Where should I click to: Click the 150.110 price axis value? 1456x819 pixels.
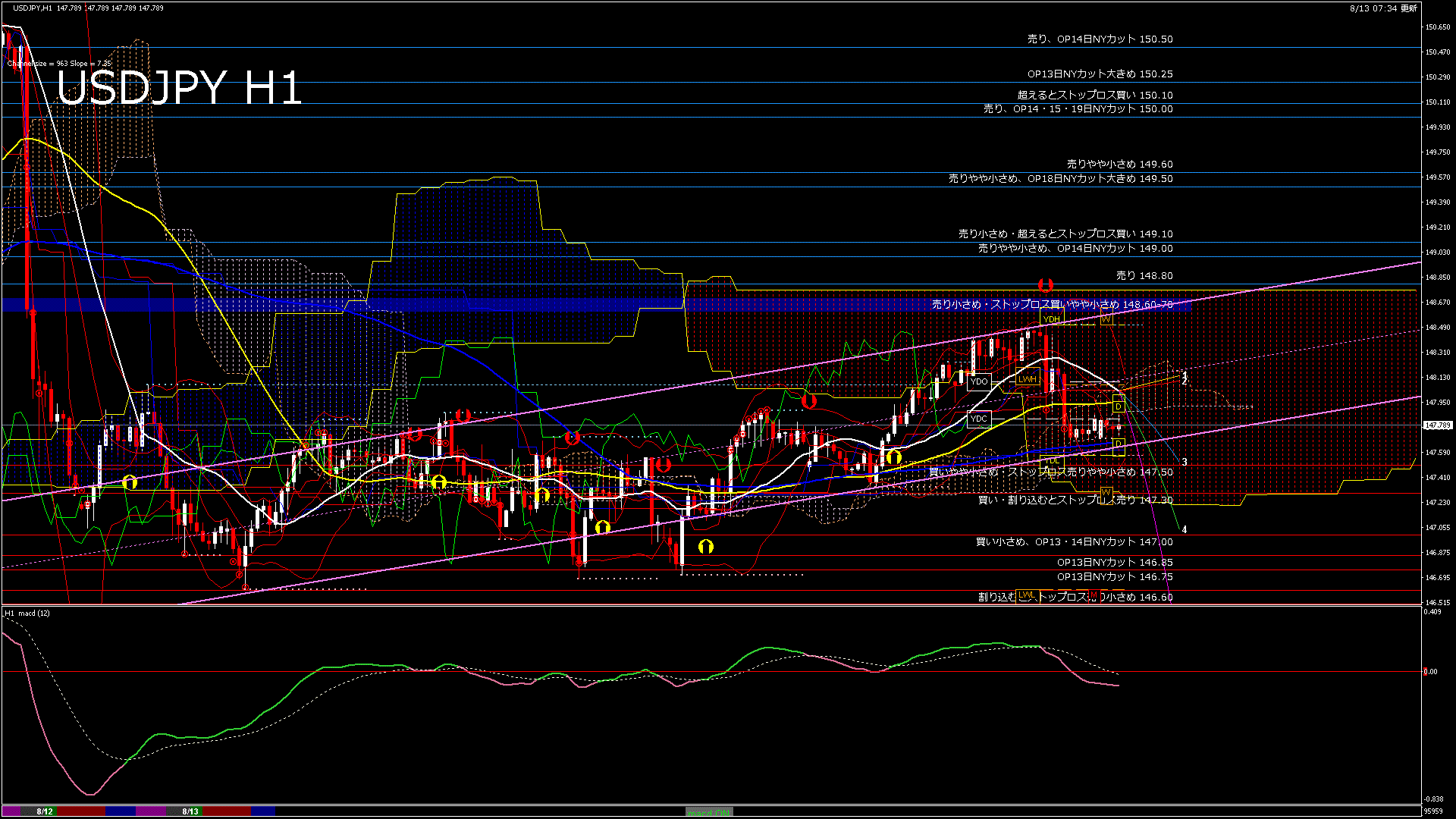pos(1438,102)
